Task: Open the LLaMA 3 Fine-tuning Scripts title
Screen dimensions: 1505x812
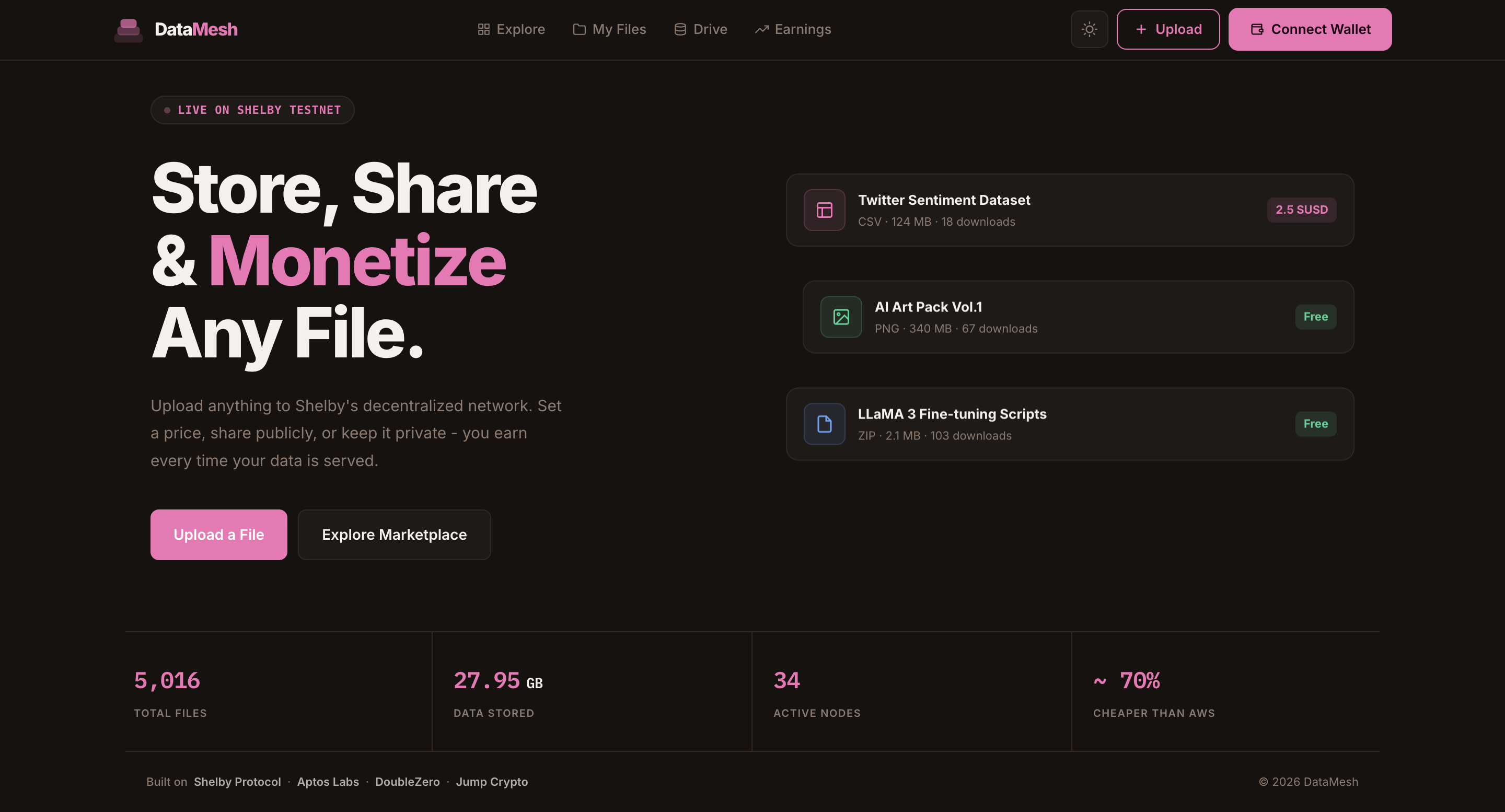Action: coord(952,414)
